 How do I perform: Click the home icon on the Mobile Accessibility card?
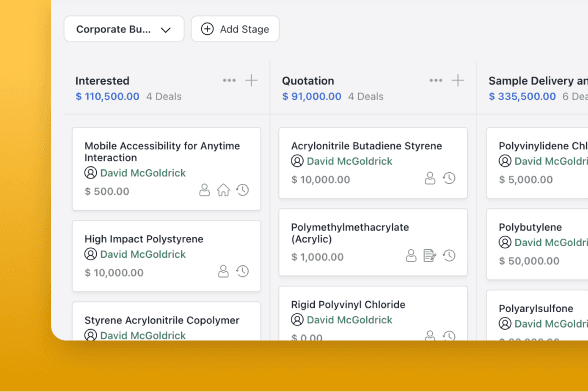[x=224, y=190]
